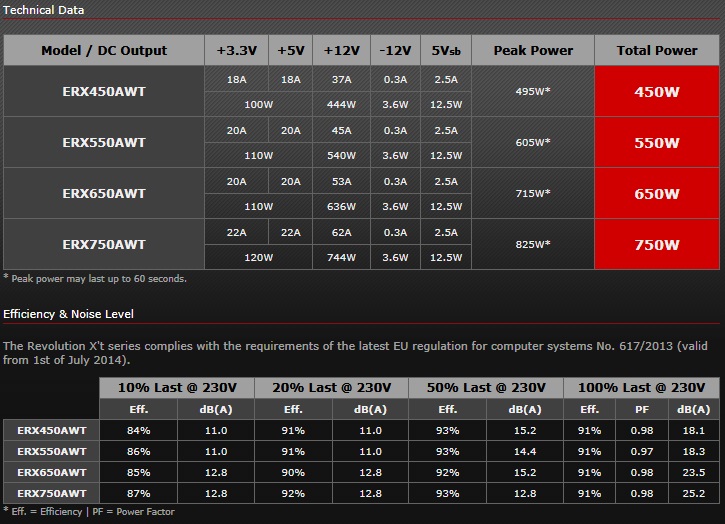725x524 pixels.
Task: Click the "37A" +12V current cell
Action: (x=341, y=79)
